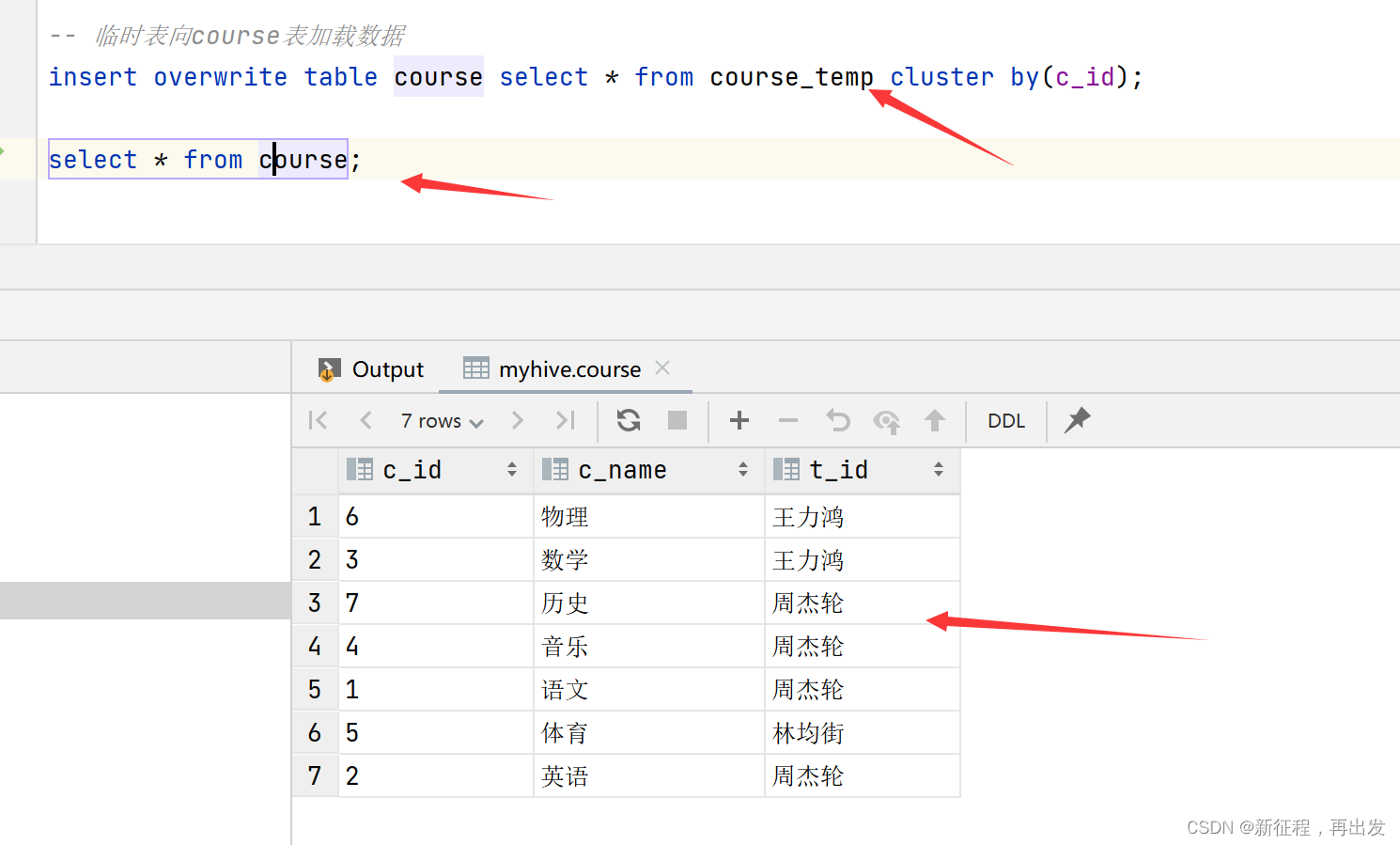Click the cell containing 语文
1400x845 pixels.
point(649,690)
